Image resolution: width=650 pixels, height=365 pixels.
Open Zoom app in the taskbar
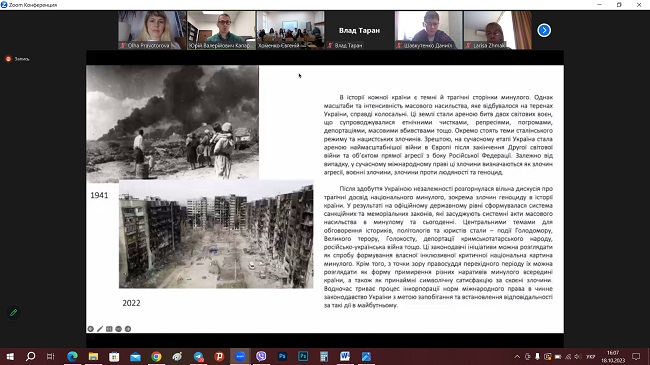240,356
